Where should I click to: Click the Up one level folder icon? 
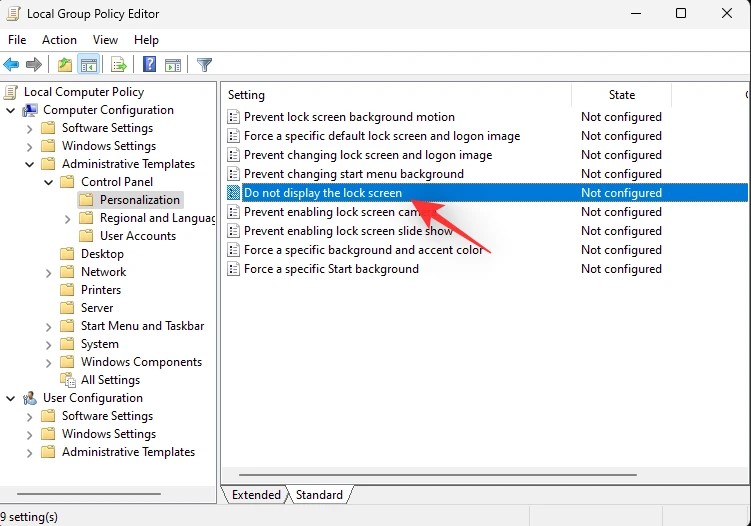pyautogui.click(x=65, y=65)
